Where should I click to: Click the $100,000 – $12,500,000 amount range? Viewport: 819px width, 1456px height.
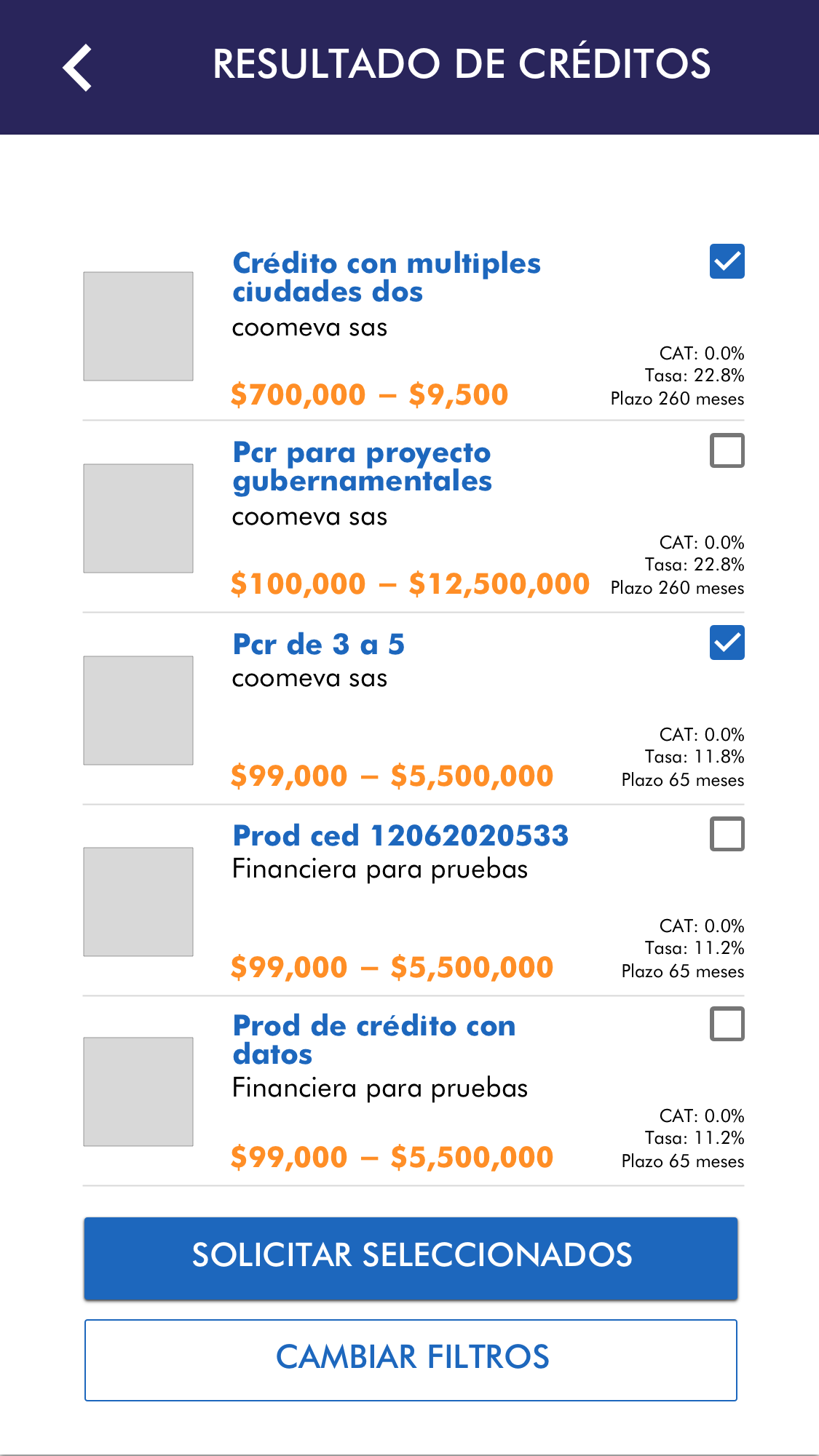pyautogui.click(x=410, y=584)
